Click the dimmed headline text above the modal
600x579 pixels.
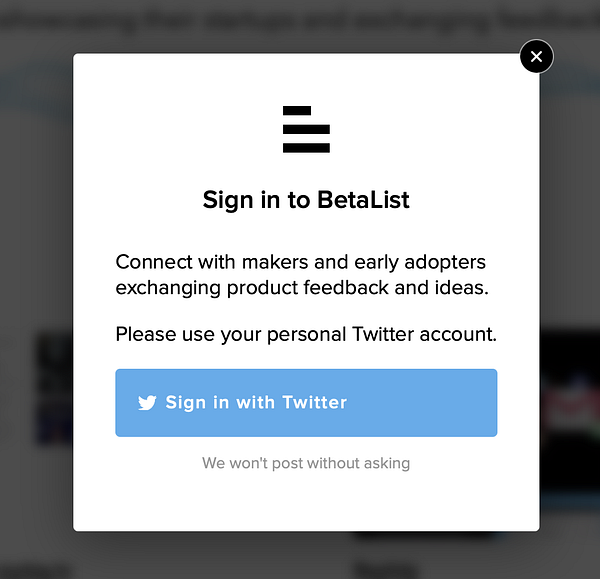tap(300, 16)
